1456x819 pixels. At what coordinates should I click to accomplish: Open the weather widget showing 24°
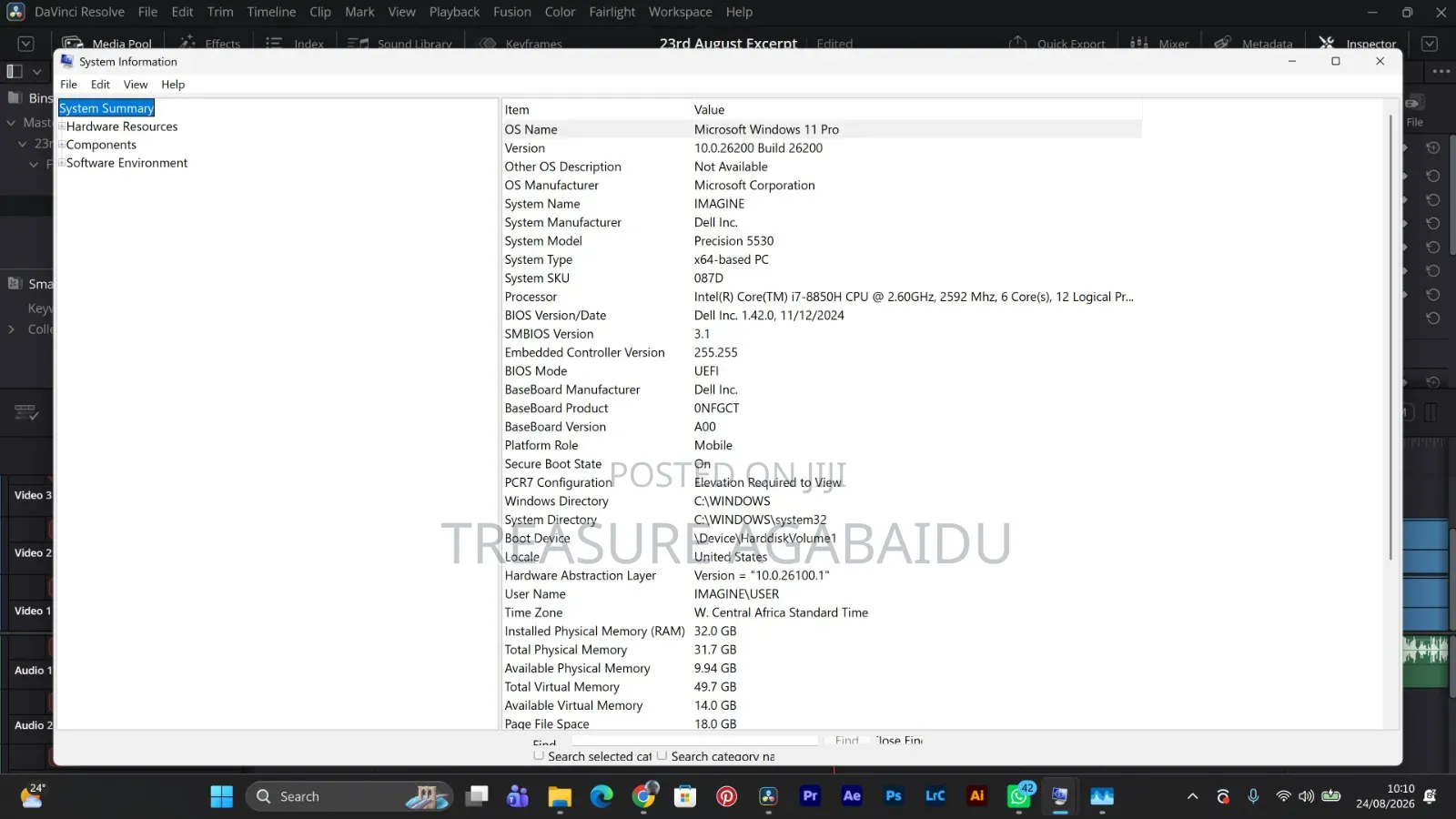click(32, 796)
